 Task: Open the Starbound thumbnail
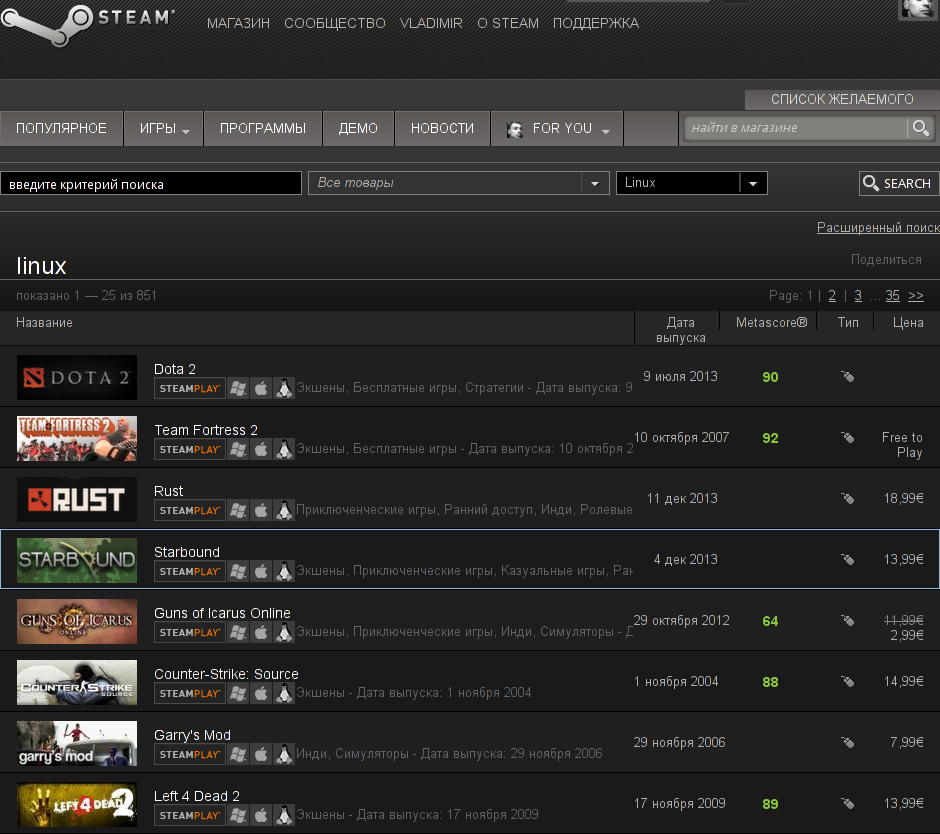pyautogui.click(x=77, y=560)
